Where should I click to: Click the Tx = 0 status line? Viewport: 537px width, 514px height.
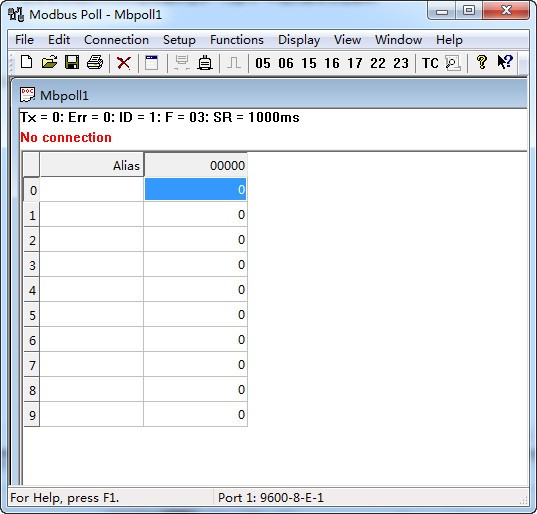pyautogui.click(x=160, y=117)
